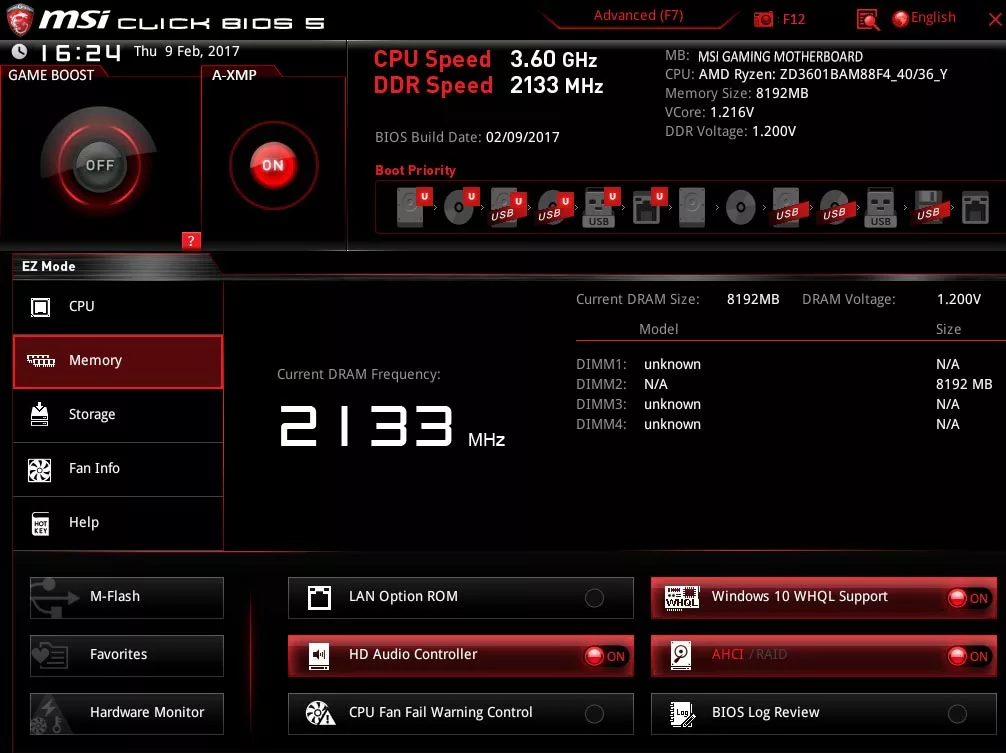
Task: Click the clock icon beside the time
Action: point(20,51)
